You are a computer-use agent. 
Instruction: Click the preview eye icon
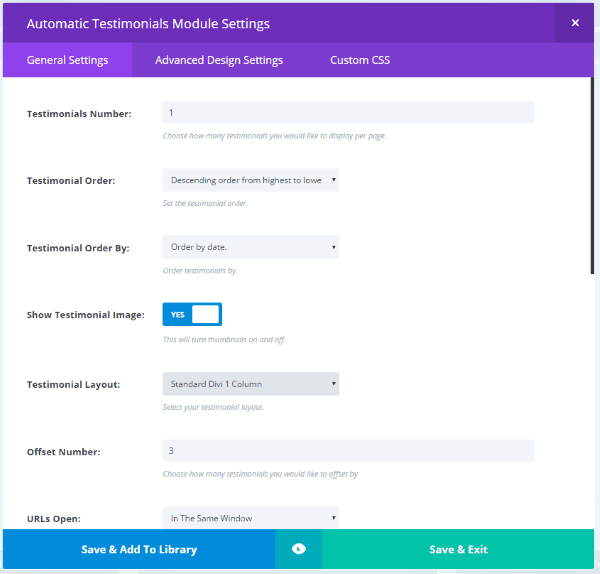[x=299, y=549]
